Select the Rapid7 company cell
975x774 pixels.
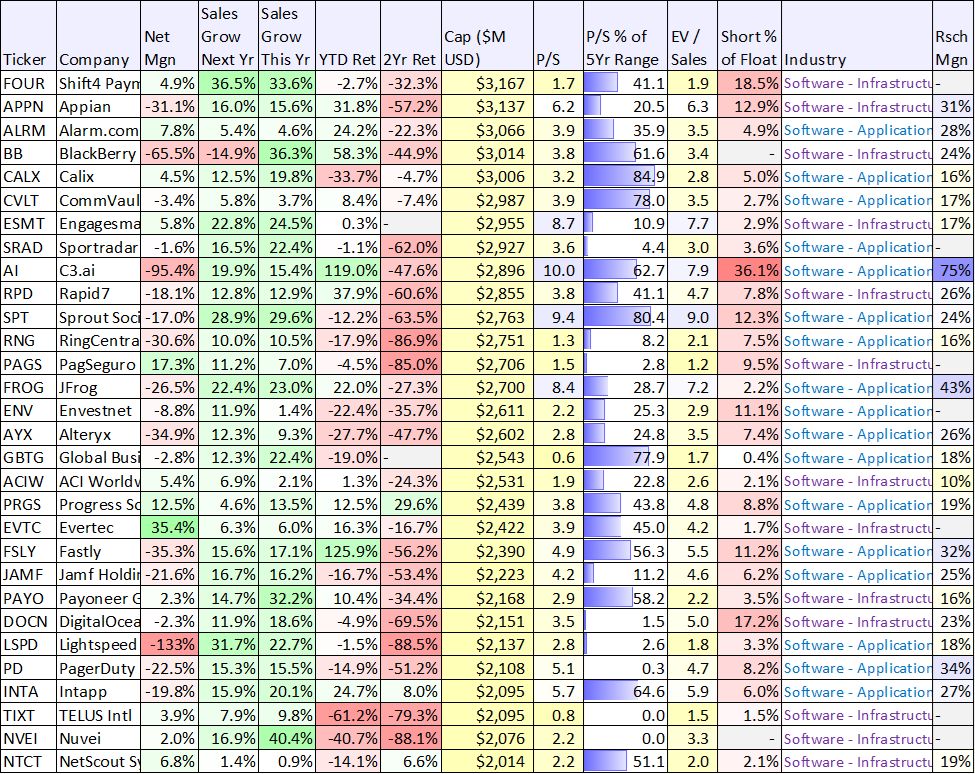pyautogui.click(x=98, y=294)
